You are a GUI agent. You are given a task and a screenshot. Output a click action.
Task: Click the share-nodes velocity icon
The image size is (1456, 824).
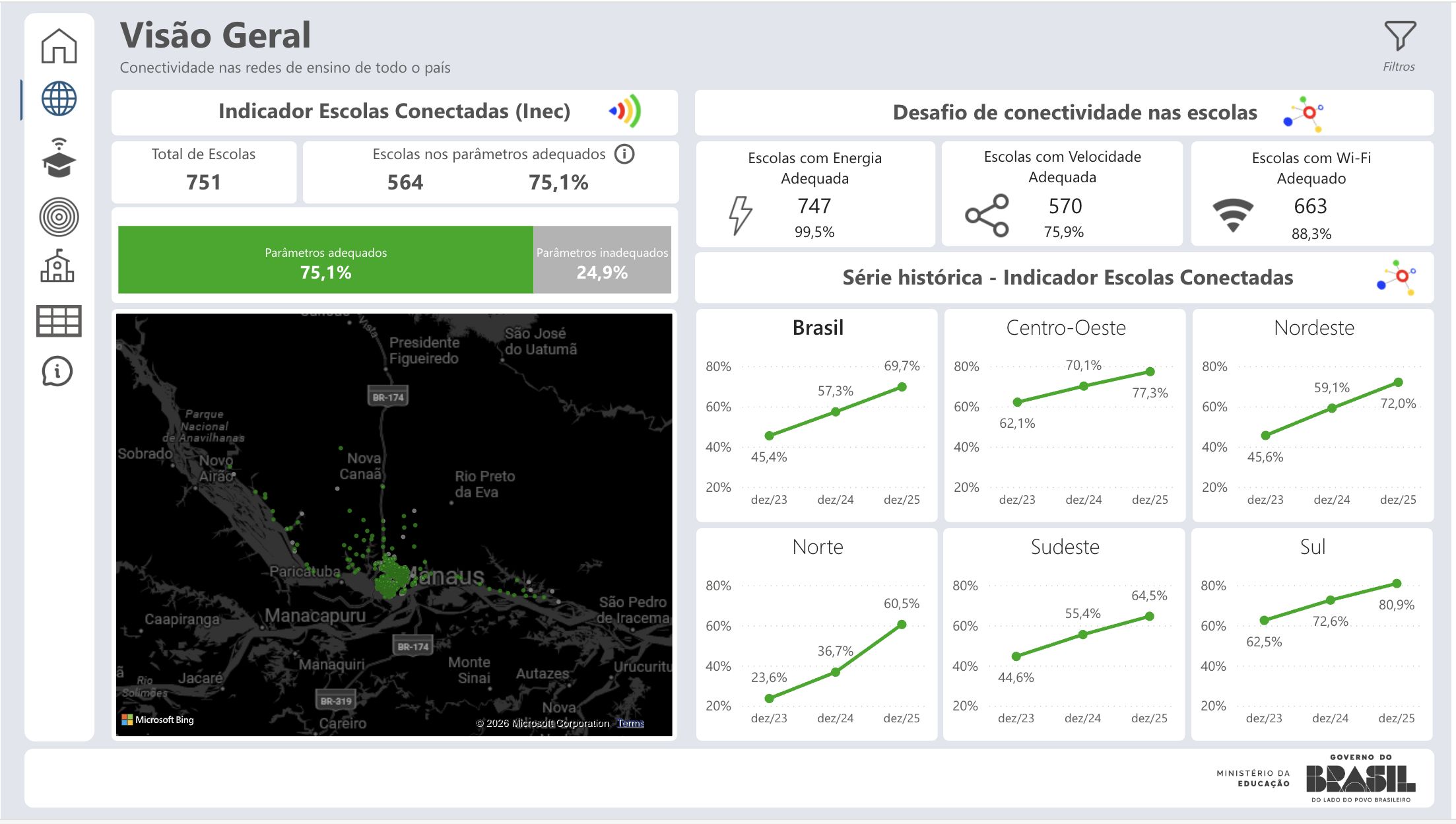click(x=987, y=215)
